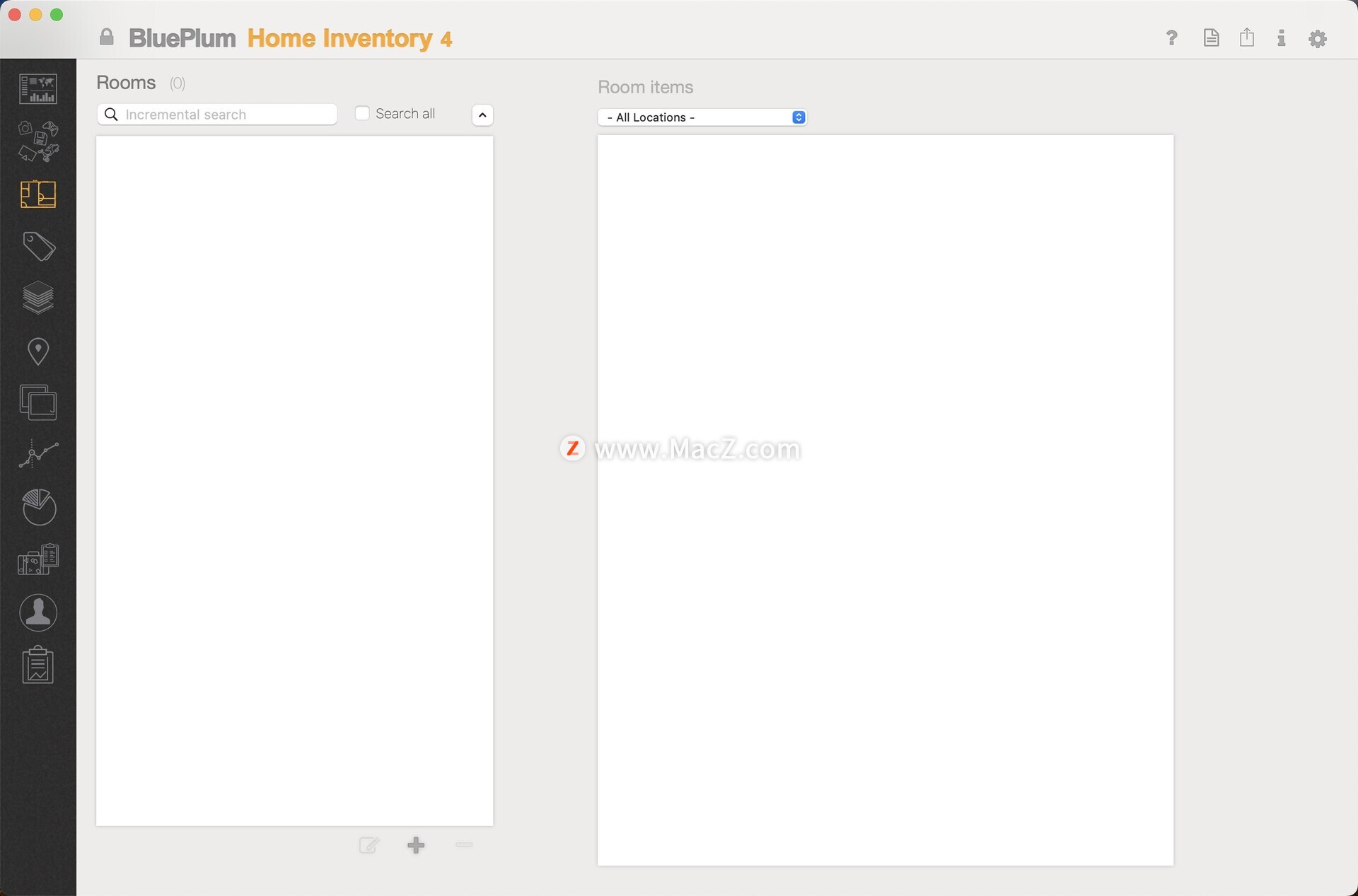Click the edit room pencil icon
This screenshot has width=1358, height=896.
pos(369,845)
